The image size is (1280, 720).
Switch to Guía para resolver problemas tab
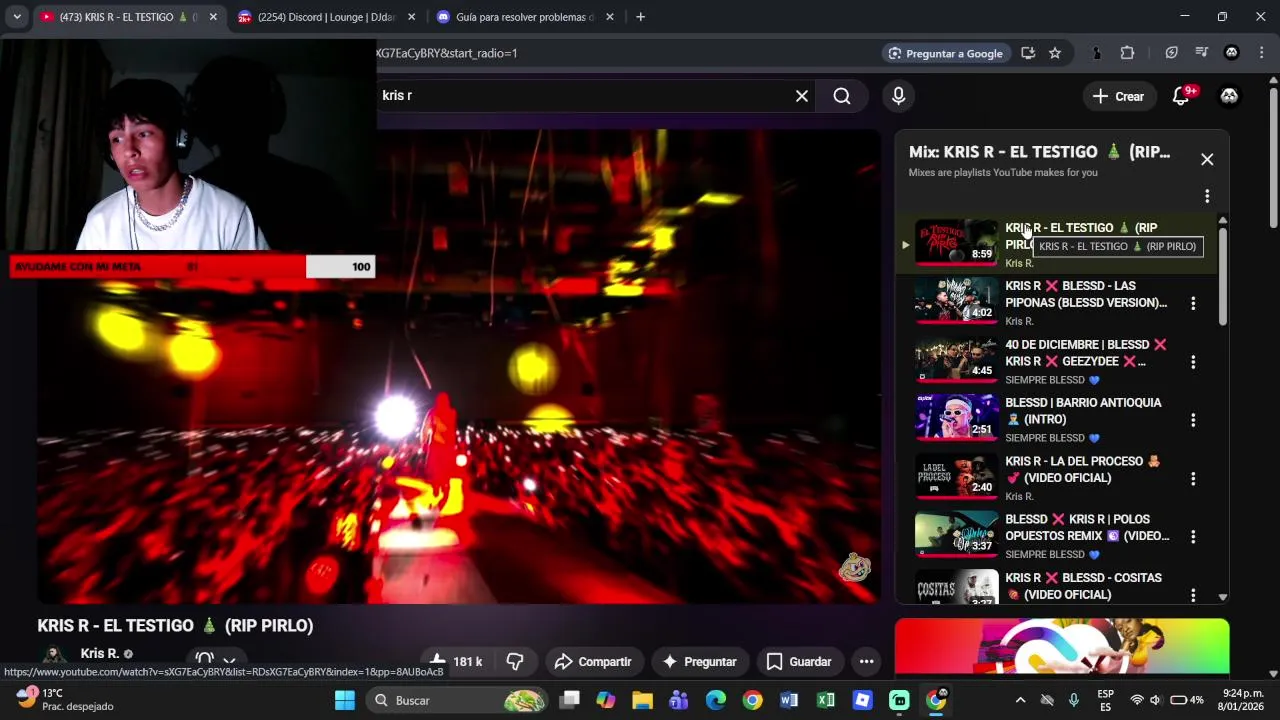[x=524, y=17]
